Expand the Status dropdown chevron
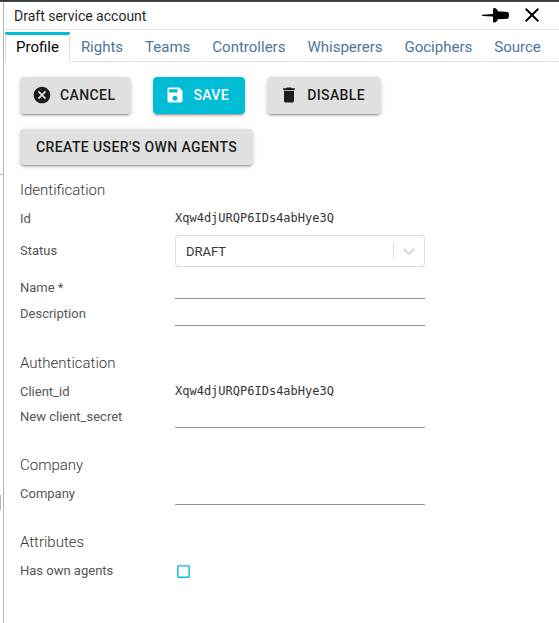This screenshot has height=623, width=559. [409, 251]
